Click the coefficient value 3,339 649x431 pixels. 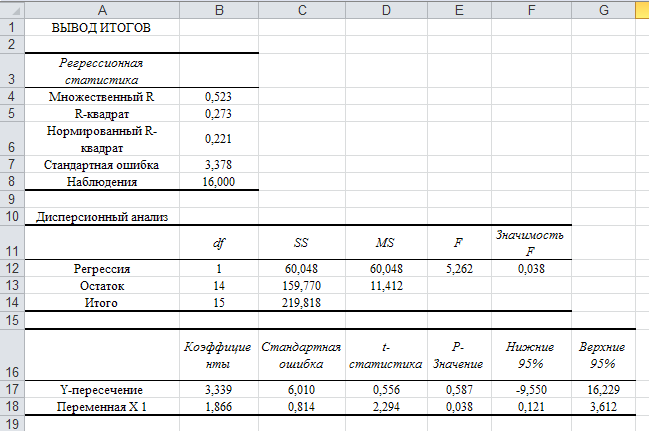point(219,390)
